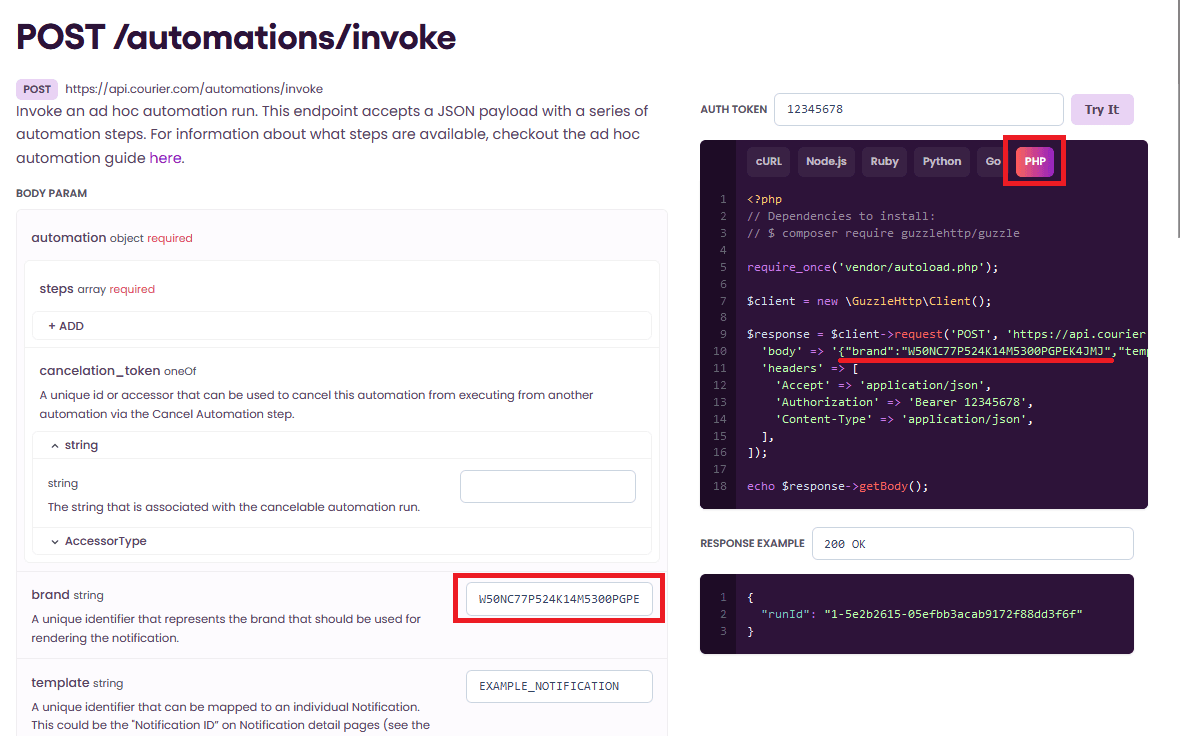Image resolution: width=1182 pixels, height=736 pixels.
Task: Click the template EXAMPLE_NOTIFICATION field
Action: (x=559, y=686)
